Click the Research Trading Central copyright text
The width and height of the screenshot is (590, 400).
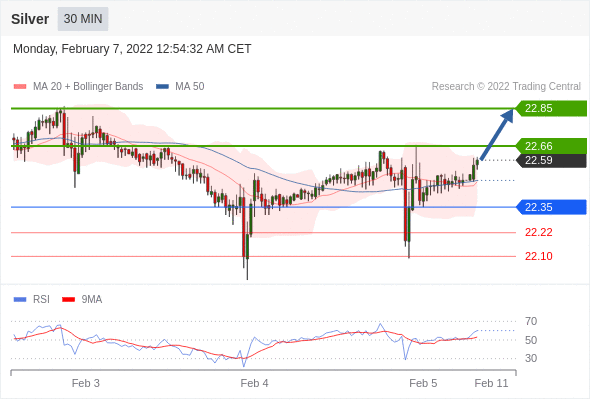[506, 87]
